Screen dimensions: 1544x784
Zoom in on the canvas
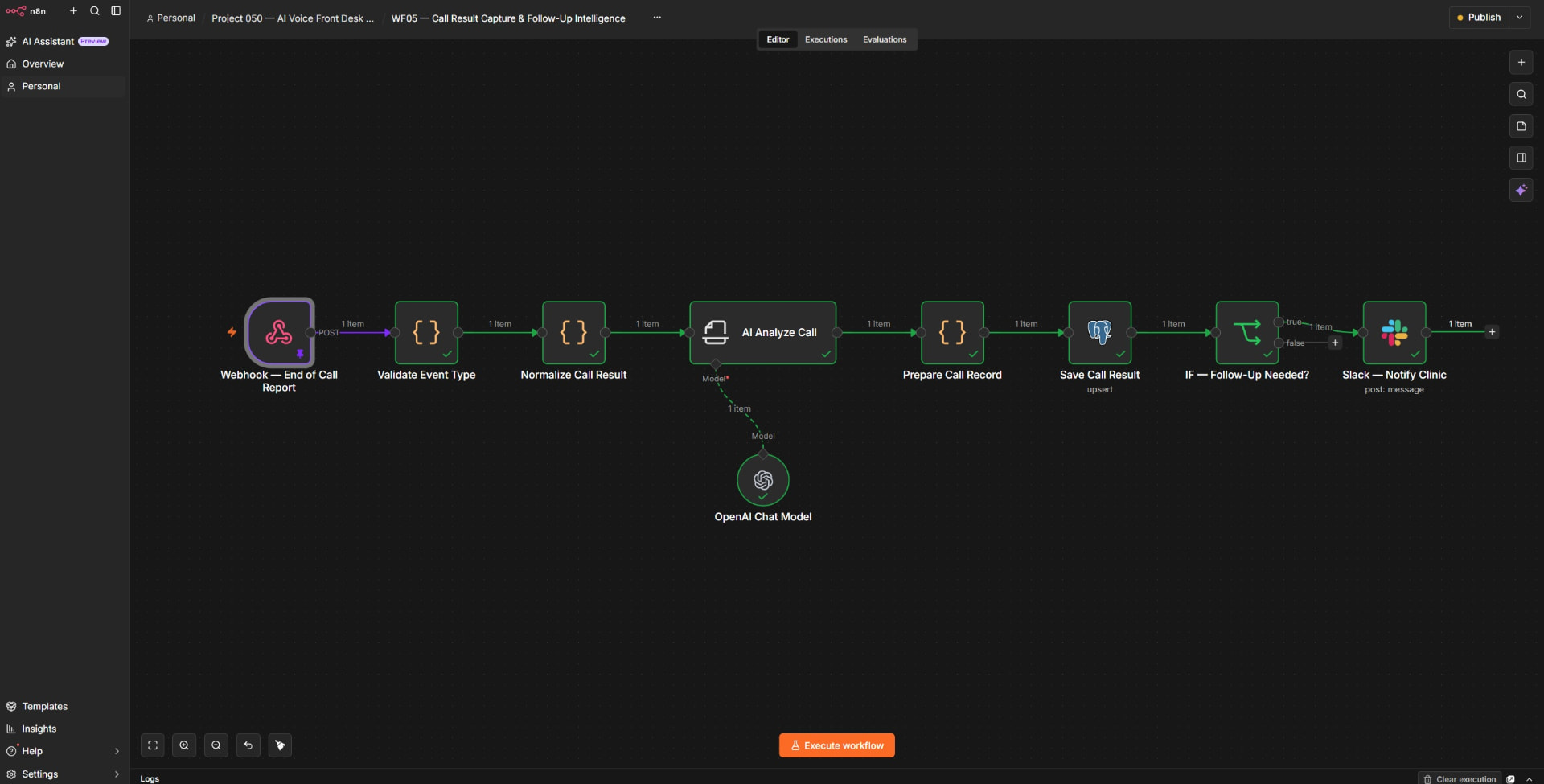coord(184,745)
